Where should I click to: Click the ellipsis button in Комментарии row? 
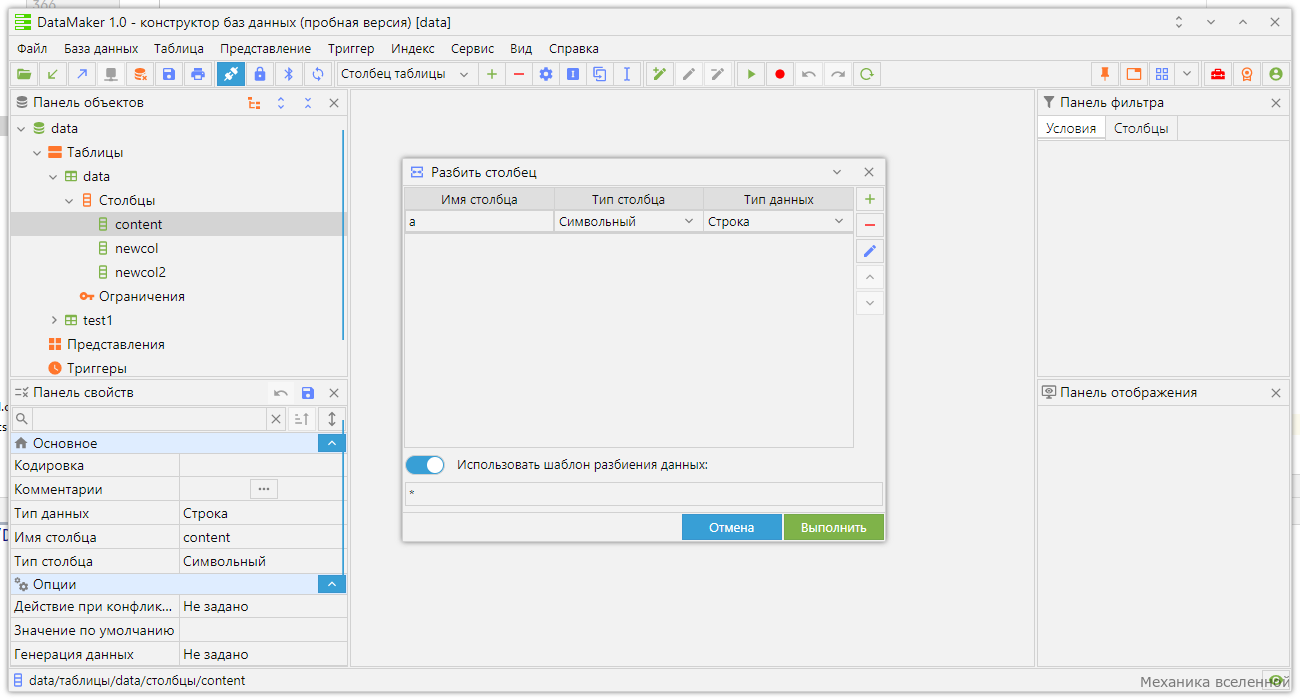(x=264, y=489)
